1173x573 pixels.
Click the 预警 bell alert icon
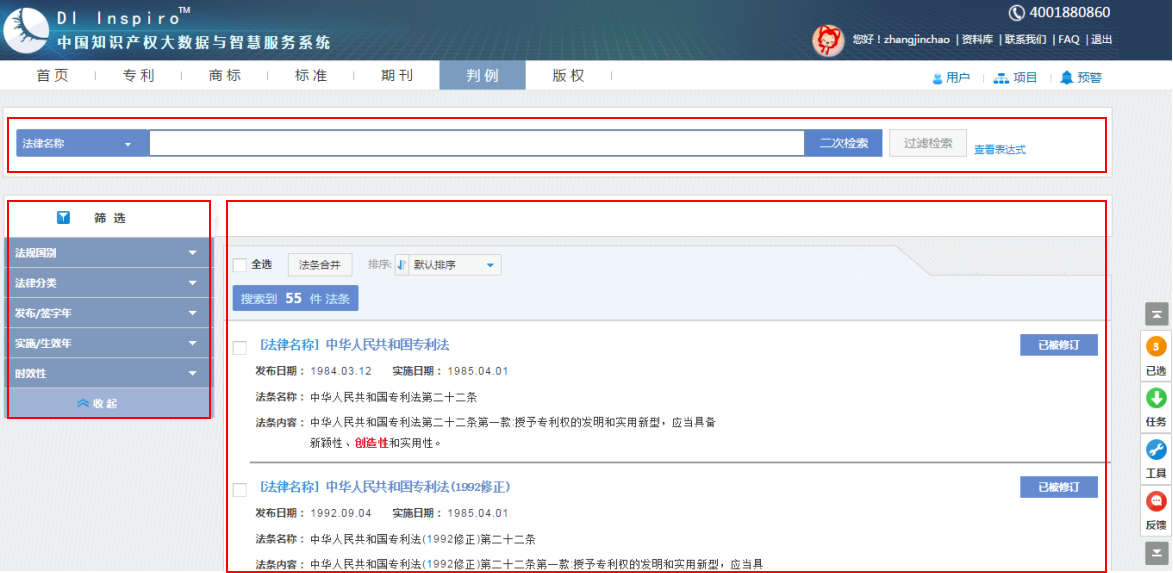click(x=1066, y=77)
